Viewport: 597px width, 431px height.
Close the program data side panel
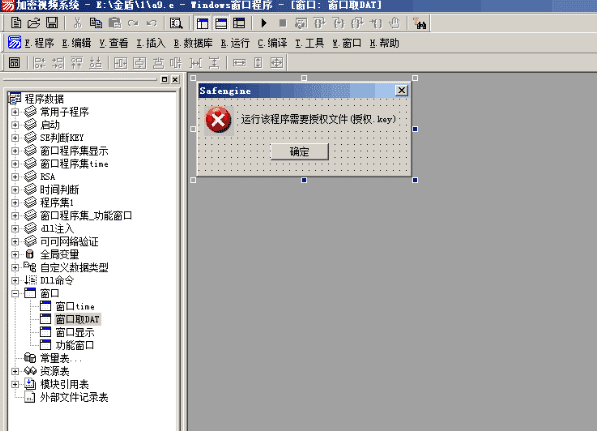(175, 80)
